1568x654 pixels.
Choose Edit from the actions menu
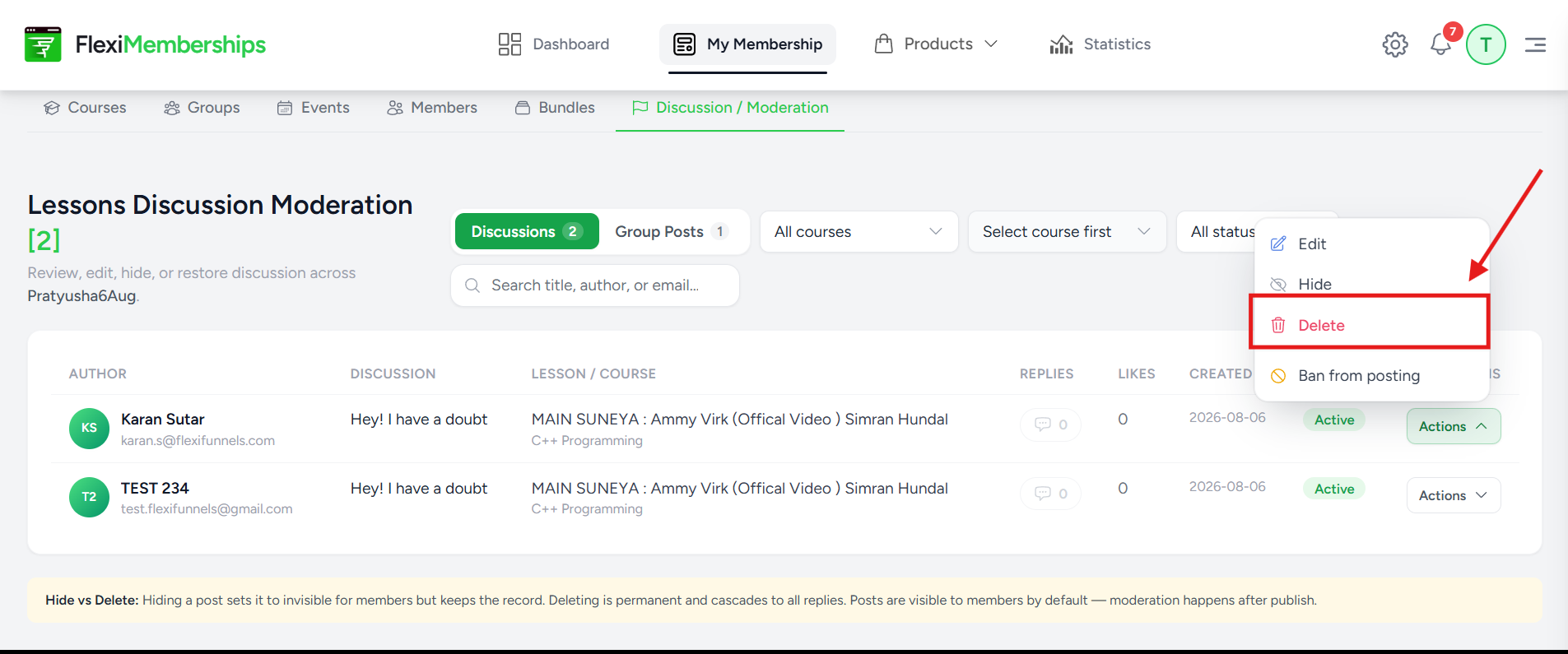(1372, 244)
